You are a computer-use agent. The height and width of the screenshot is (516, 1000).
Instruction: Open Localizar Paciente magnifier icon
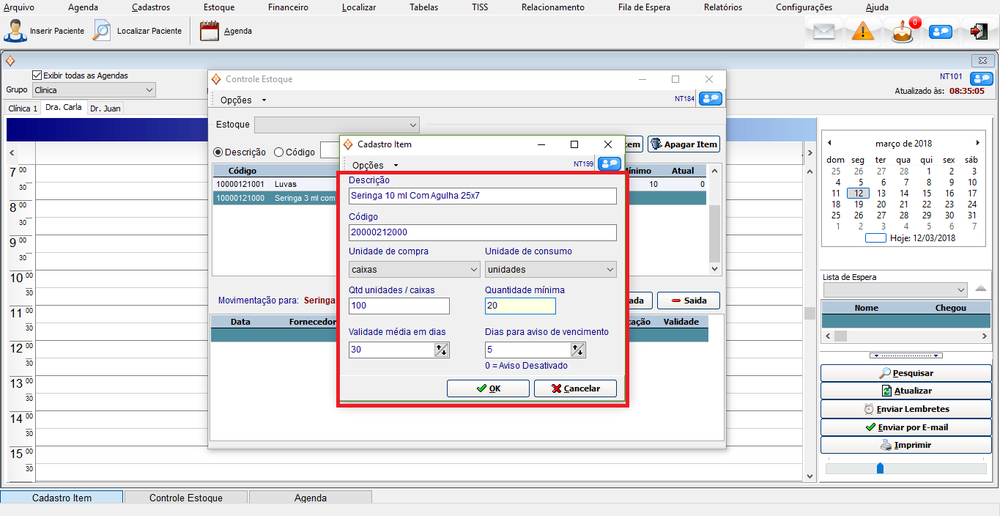point(102,31)
